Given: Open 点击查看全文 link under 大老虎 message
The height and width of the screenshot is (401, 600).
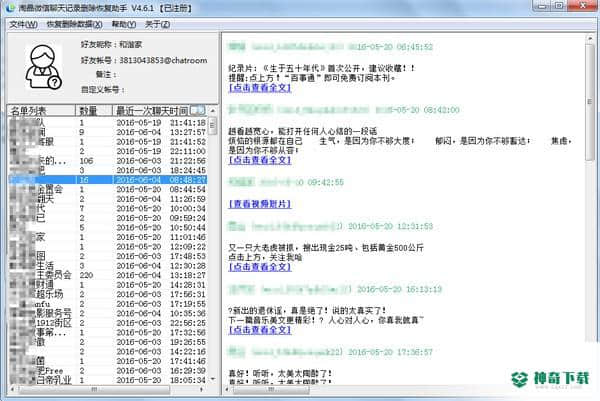Looking at the screenshot, I should (260, 267).
